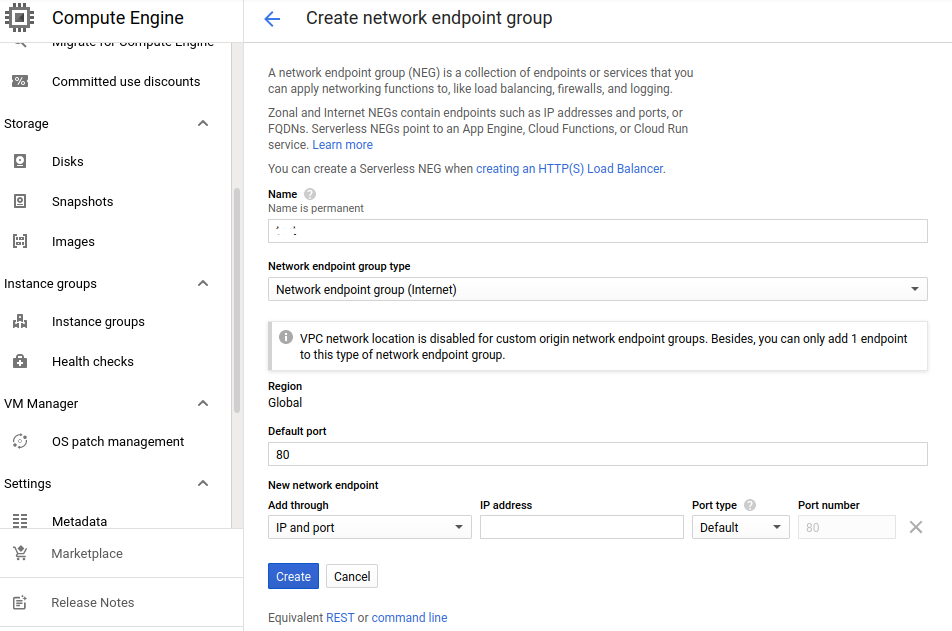Collapse the Storage section
This screenshot has width=952, height=631.
(x=203, y=123)
